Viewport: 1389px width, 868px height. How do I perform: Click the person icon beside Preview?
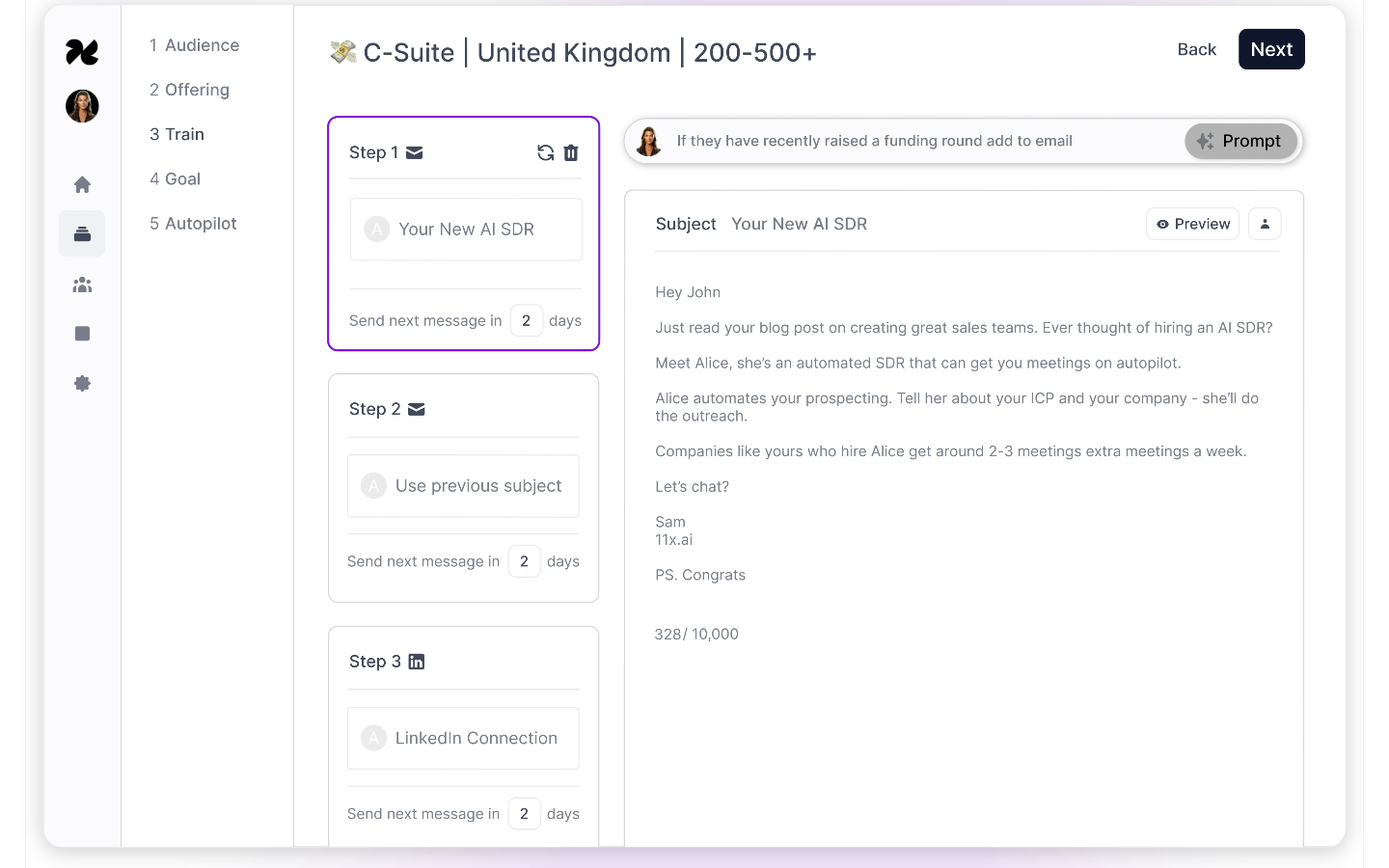pyautogui.click(x=1265, y=224)
